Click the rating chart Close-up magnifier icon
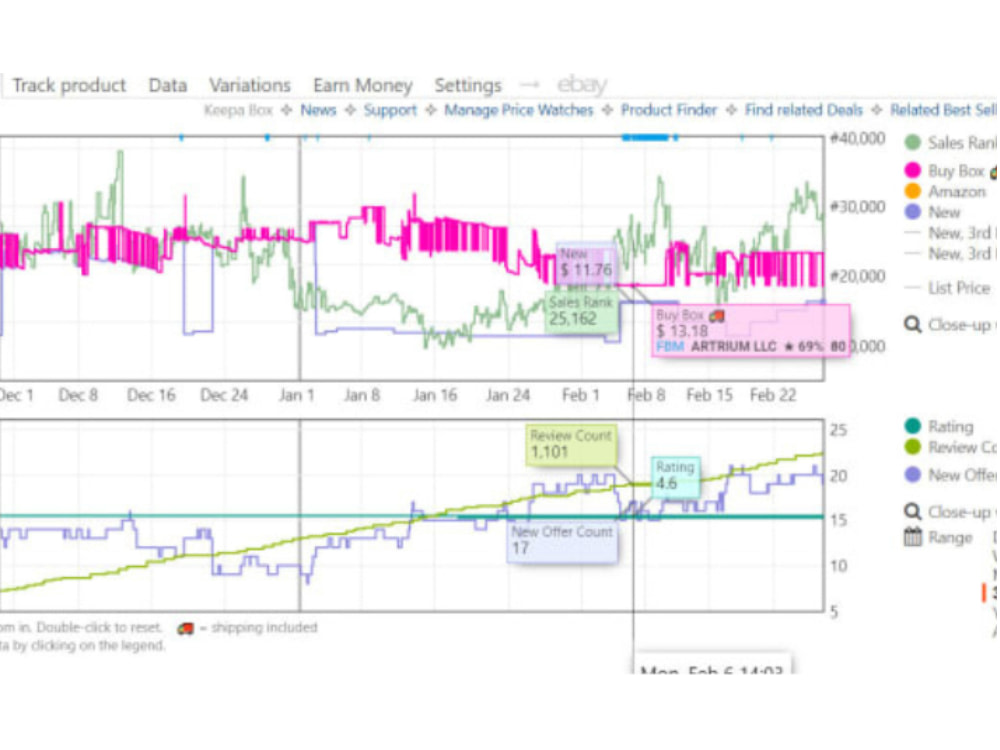This screenshot has height=750, width=1000. [x=913, y=511]
